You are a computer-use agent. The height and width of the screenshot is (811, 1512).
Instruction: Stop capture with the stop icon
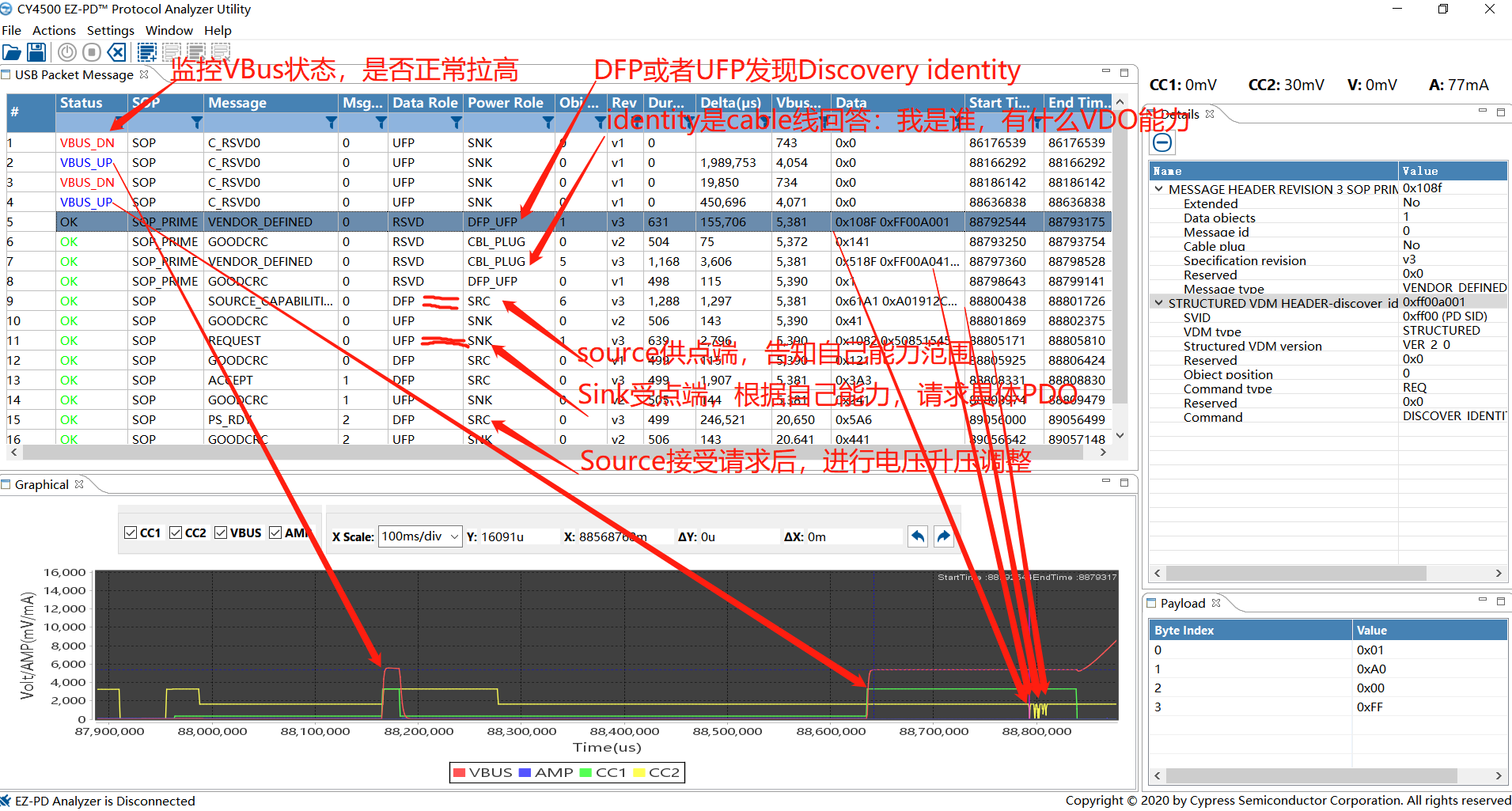(x=92, y=53)
